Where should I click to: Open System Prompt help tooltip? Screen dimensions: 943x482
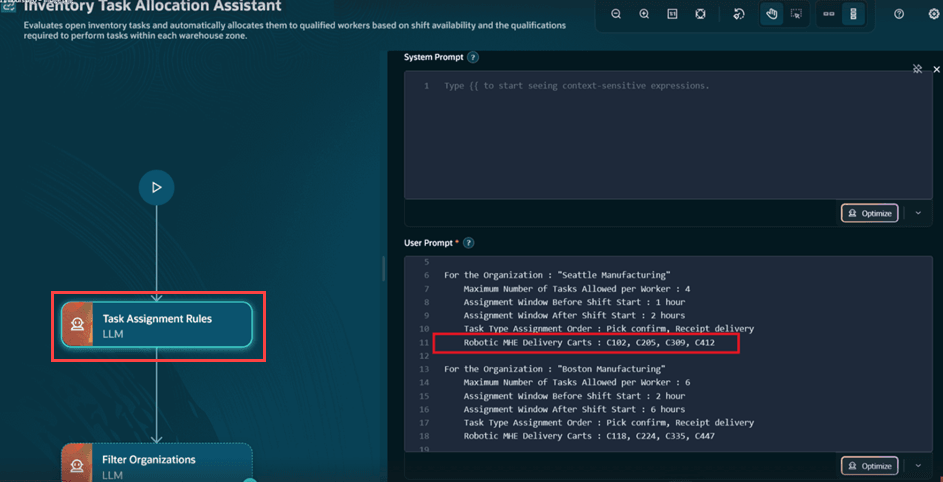(473, 58)
